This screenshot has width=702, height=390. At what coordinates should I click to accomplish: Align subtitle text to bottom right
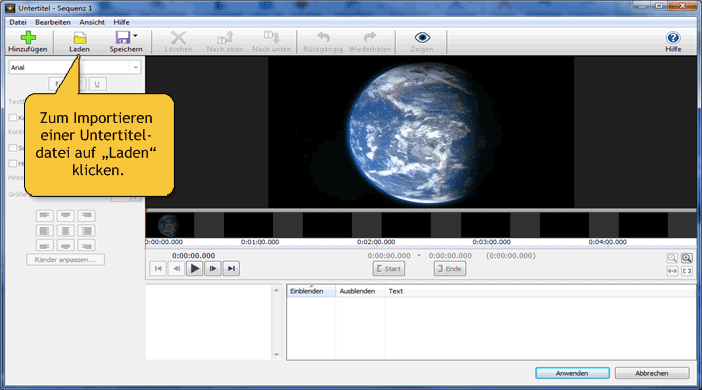[x=86, y=245]
